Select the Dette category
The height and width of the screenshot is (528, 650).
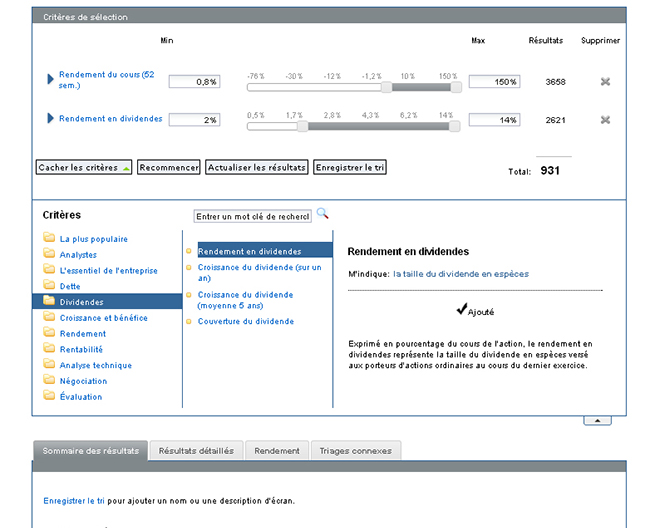point(70,286)
